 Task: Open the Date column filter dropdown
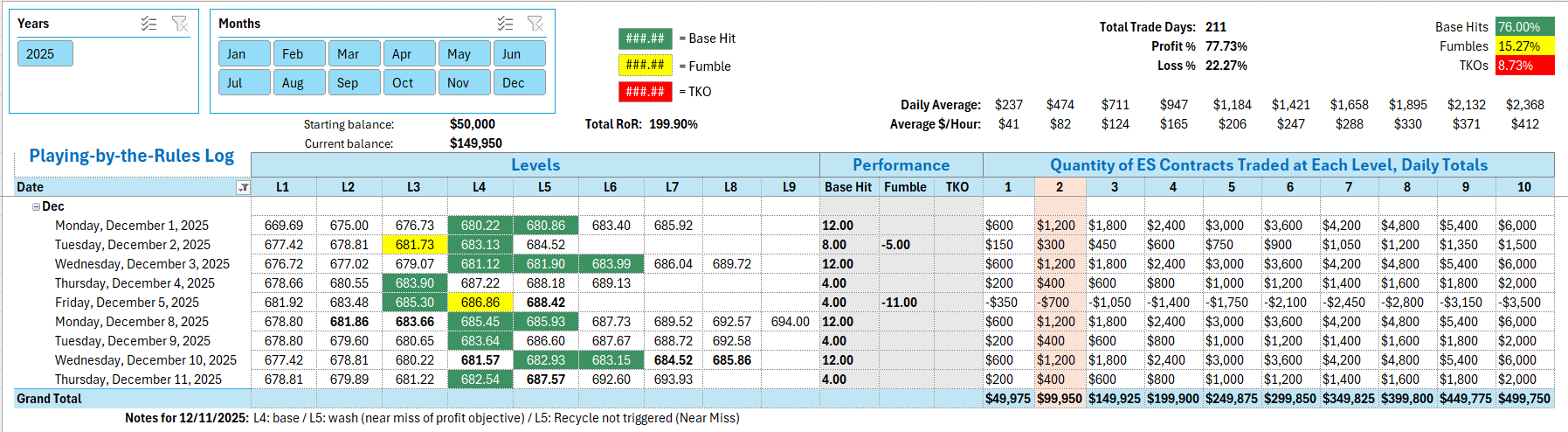pos(243,187)
